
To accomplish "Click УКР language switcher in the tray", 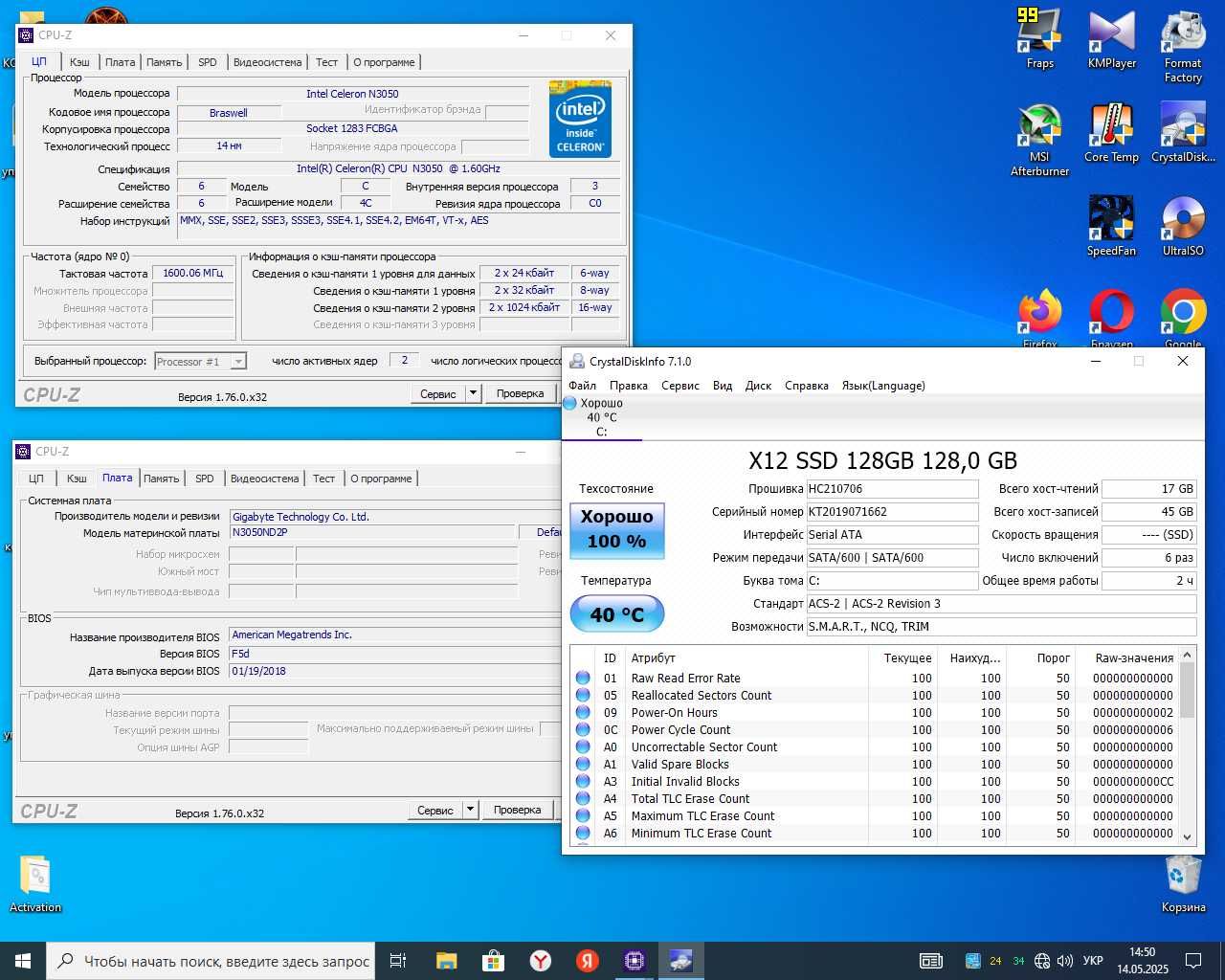I will (x=1093, y=961).
